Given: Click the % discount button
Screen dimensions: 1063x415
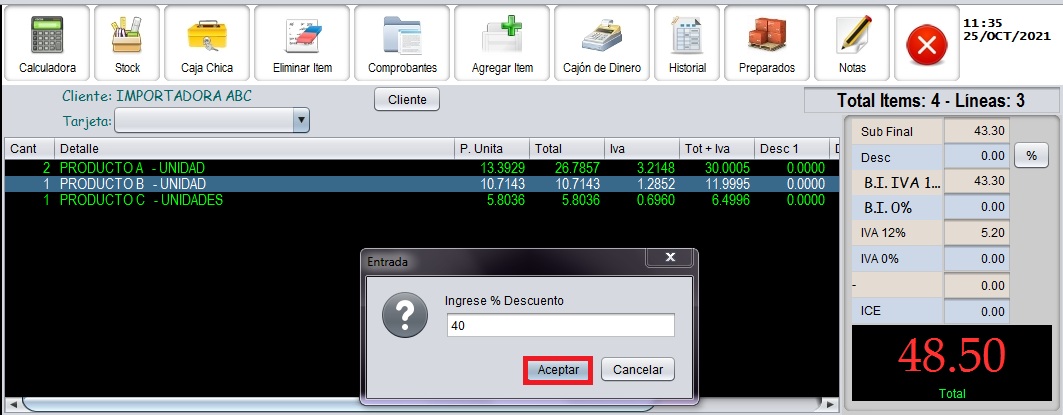Looking at the screenshot, I should click(1030, 156).
